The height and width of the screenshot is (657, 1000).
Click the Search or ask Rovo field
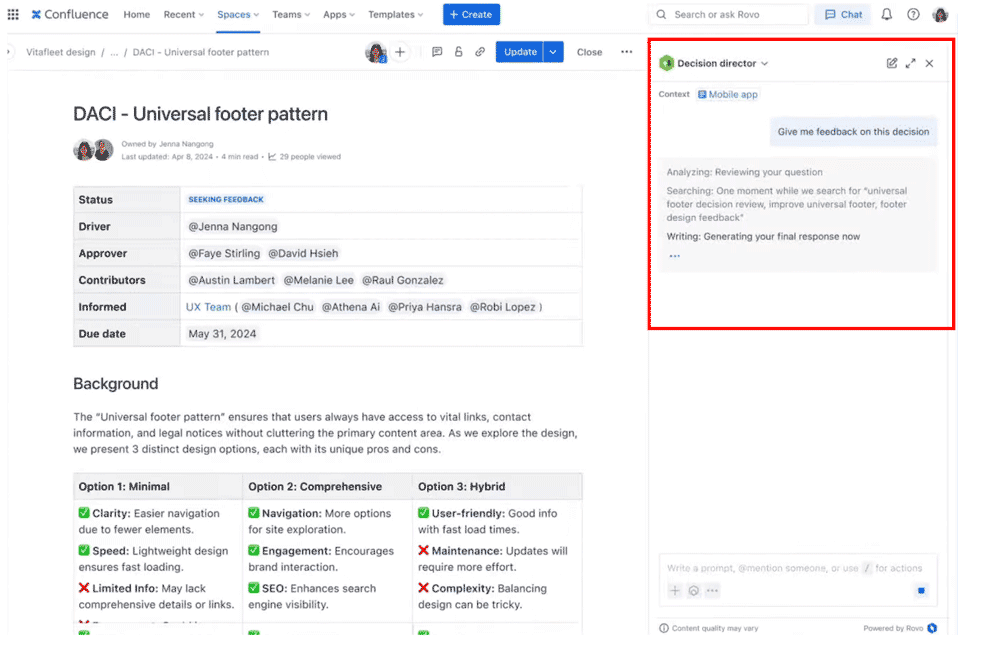728,15
